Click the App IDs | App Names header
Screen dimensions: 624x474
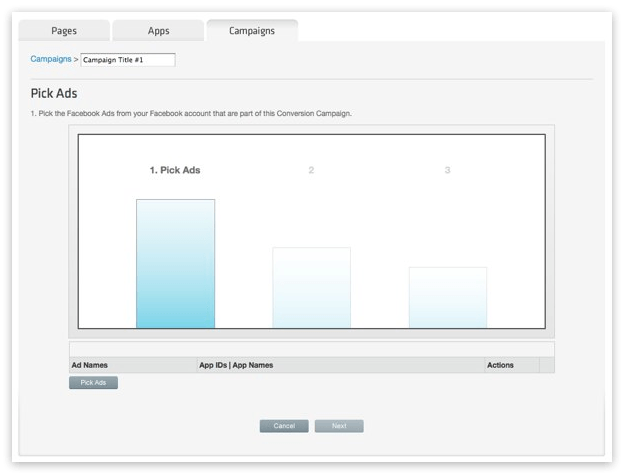[341, 365]
